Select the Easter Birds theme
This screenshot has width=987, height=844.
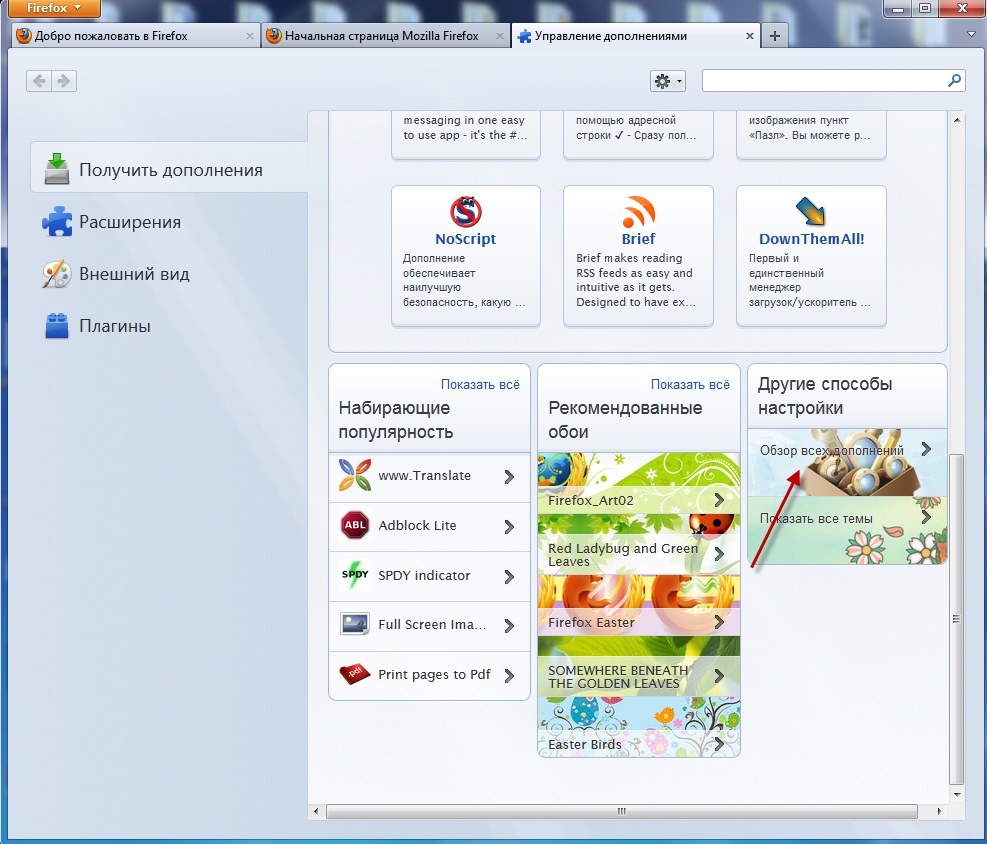pos(638,727)
